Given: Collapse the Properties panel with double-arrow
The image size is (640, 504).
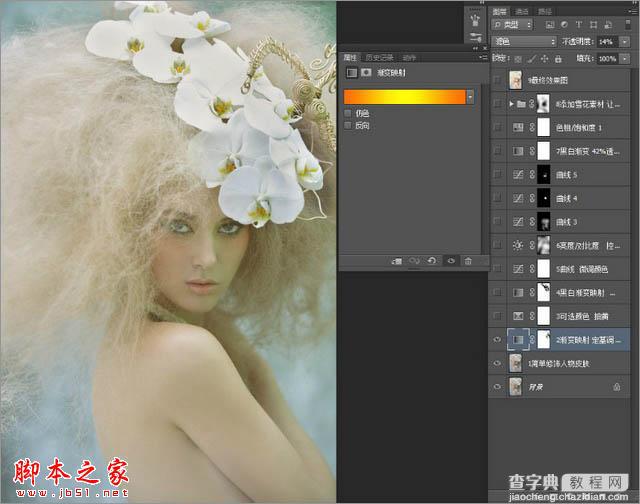Looking at the screenshot, I should [x=476, y=49].
